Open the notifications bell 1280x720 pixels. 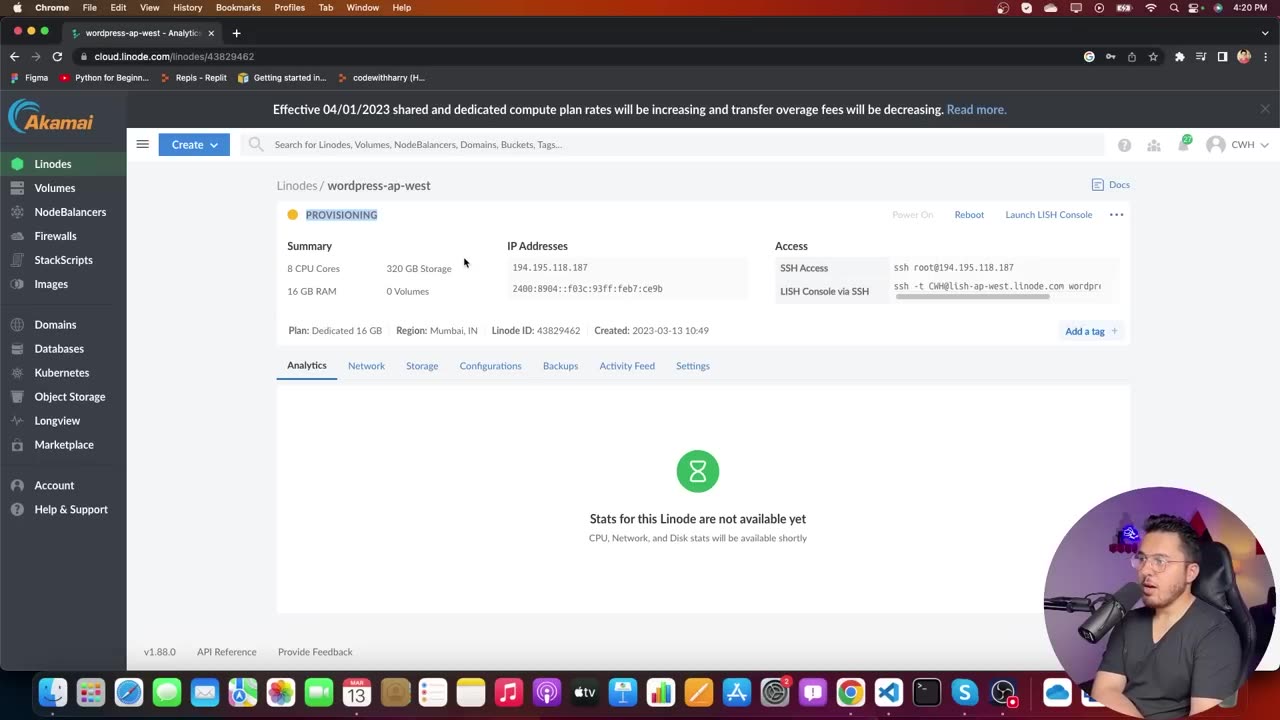pos(1184,144)
